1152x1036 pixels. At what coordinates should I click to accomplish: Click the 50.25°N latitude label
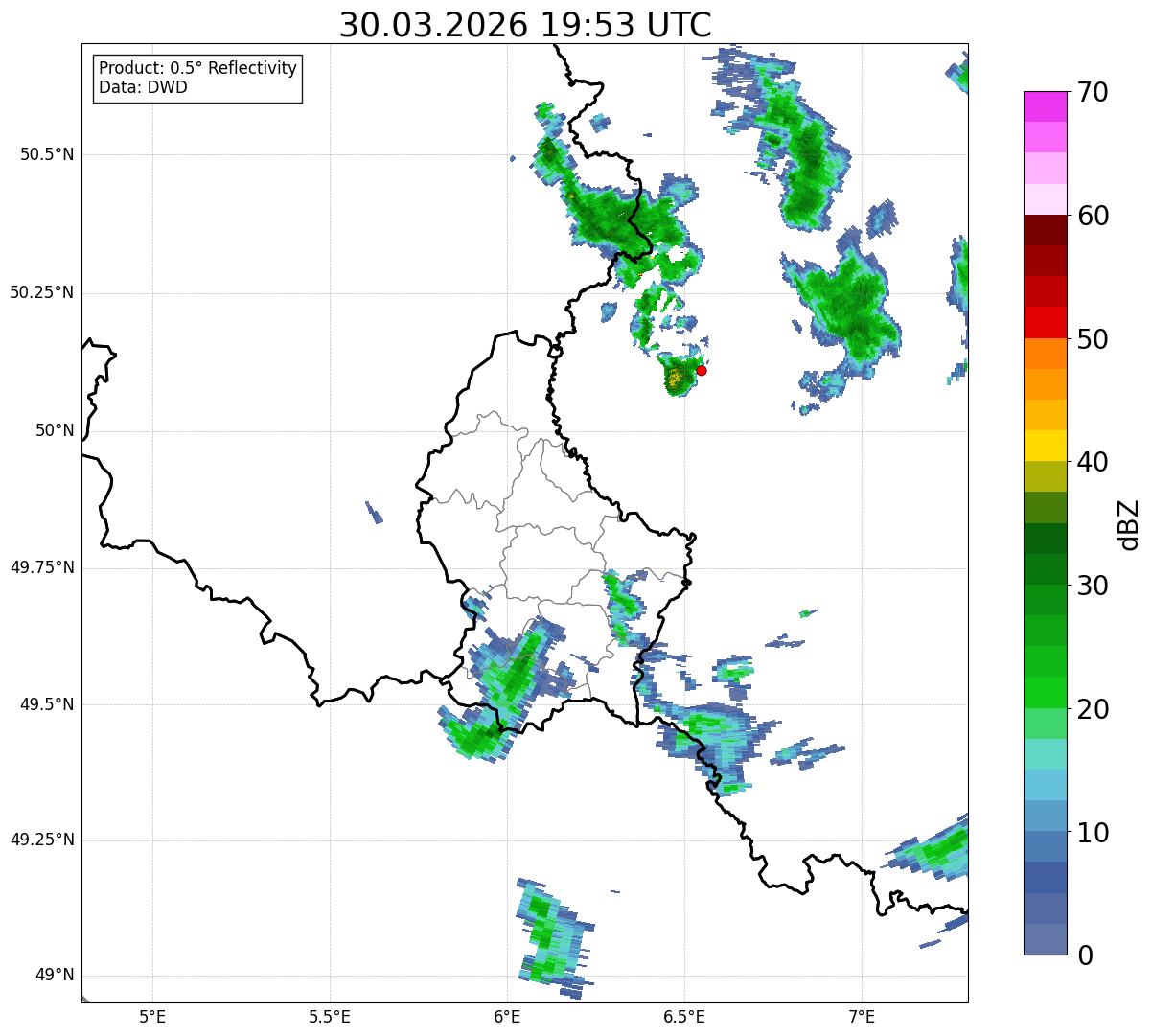pyautogui.click(x=41, y=292)
